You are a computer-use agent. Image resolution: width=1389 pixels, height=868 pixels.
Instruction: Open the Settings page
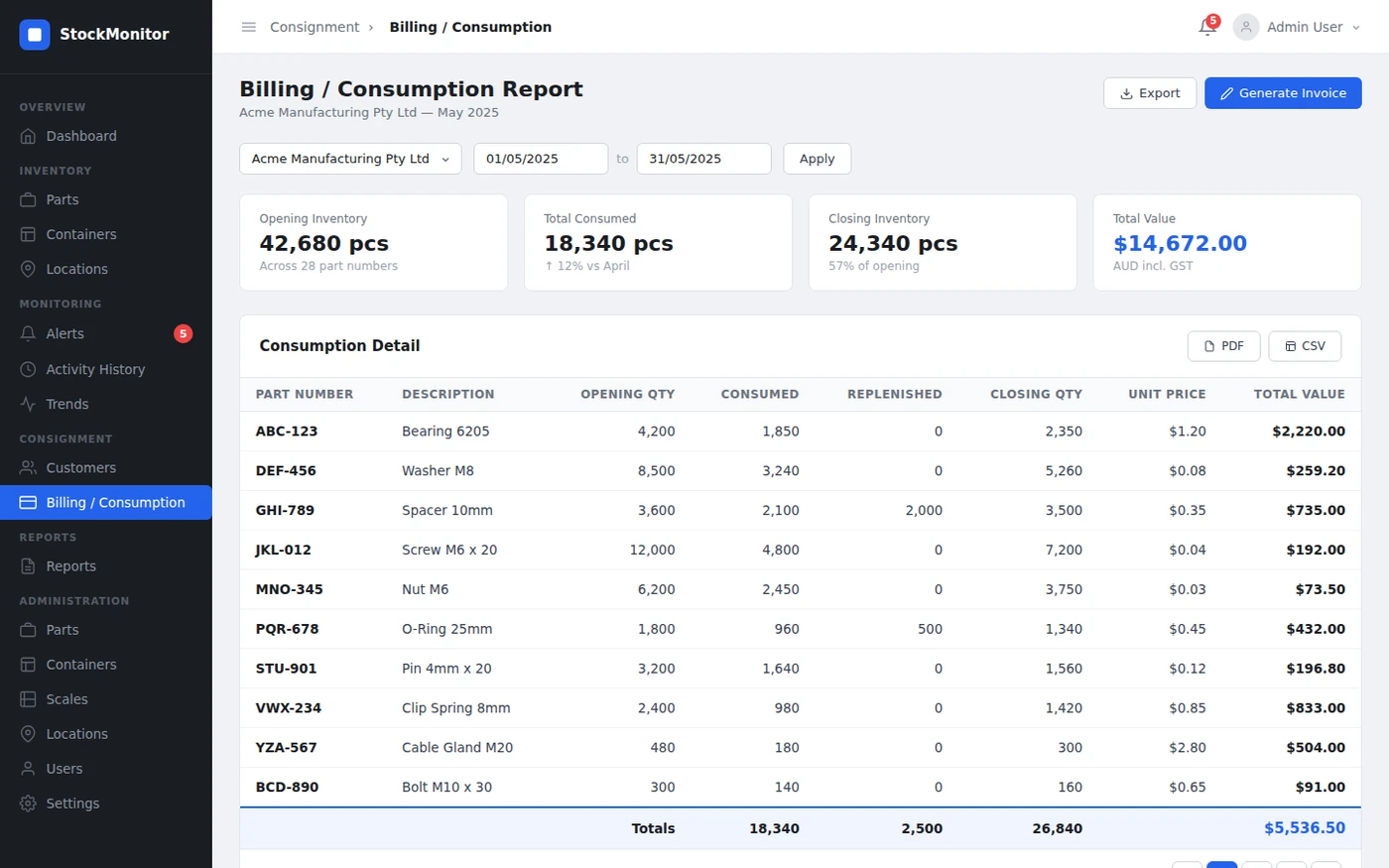click(x=106, y=803)
